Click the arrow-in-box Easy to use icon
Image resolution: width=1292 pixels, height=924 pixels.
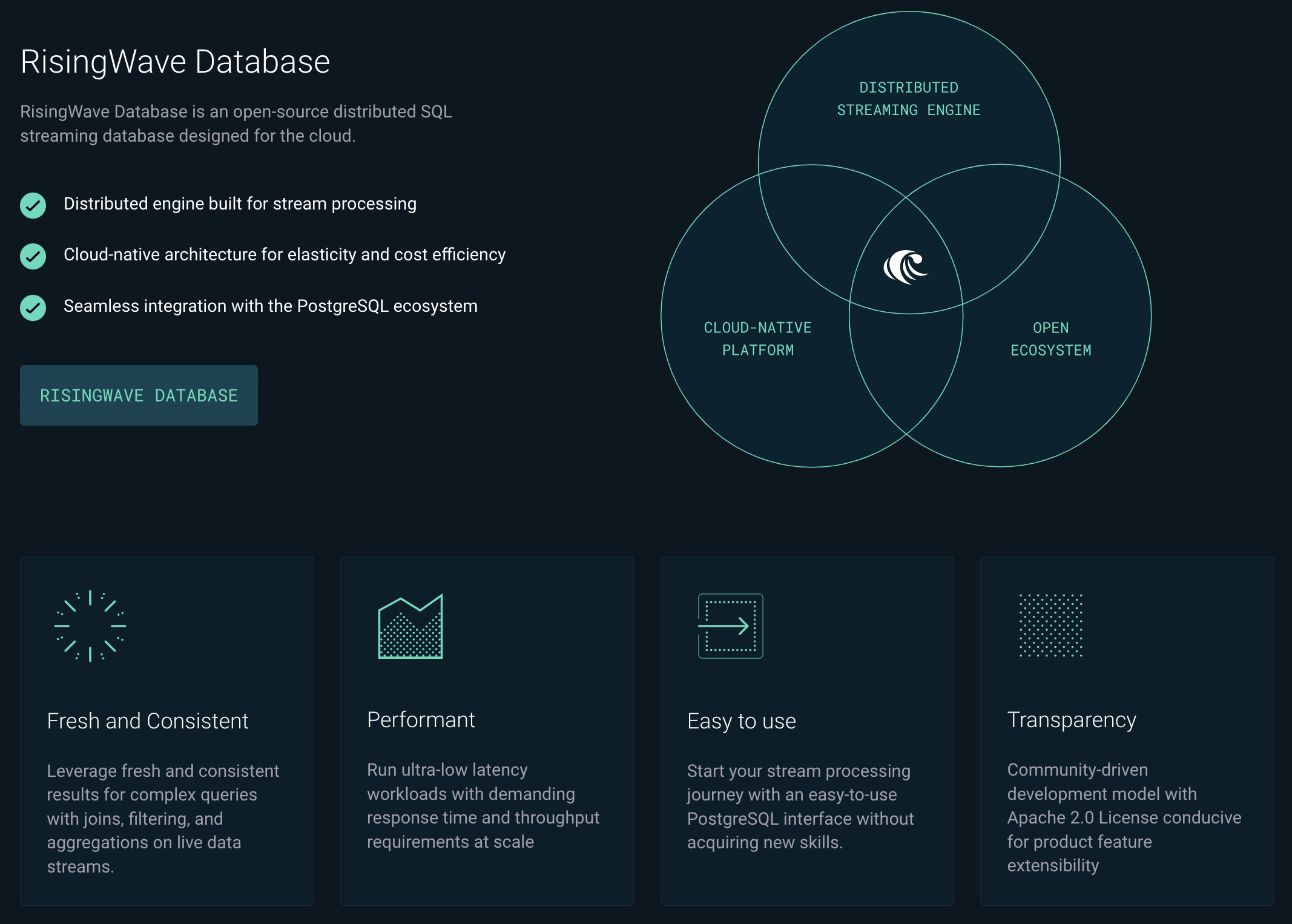(730, 626)
